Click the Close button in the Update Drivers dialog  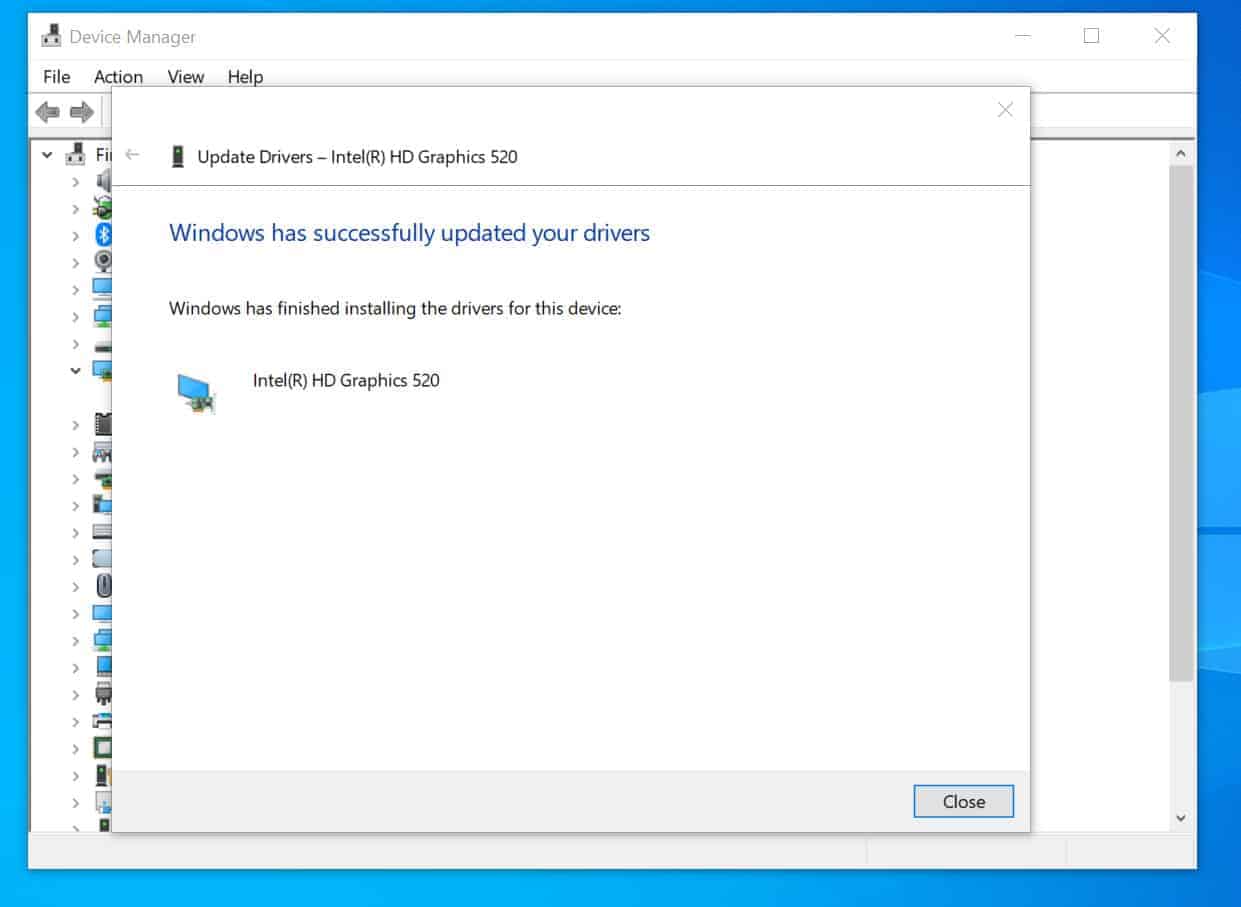(x=963, y=801)
